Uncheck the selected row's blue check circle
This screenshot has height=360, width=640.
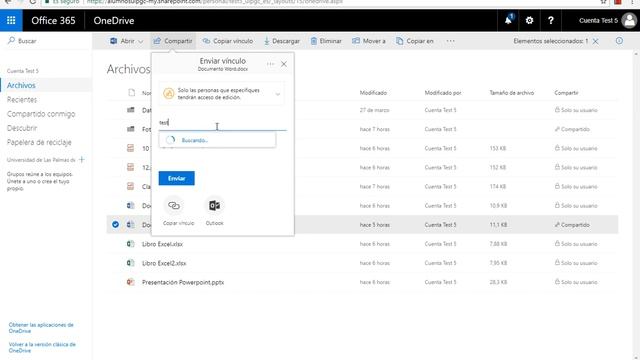(x=116, y=224)
